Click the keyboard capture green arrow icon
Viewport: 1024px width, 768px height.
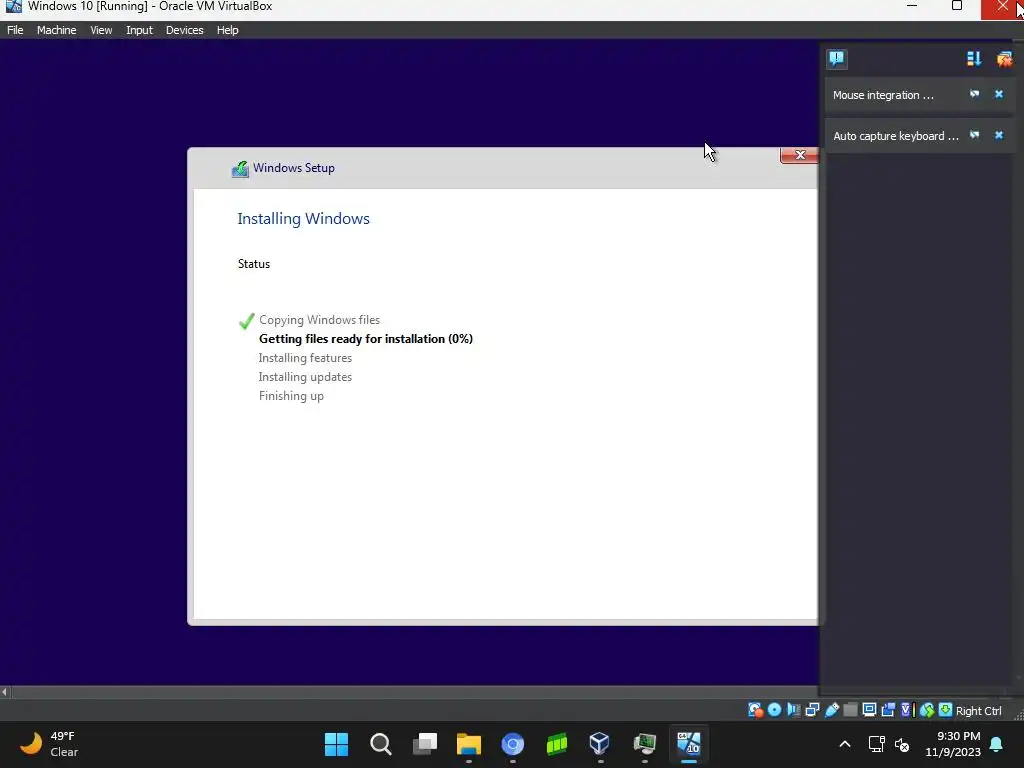[x=945, y=710]
